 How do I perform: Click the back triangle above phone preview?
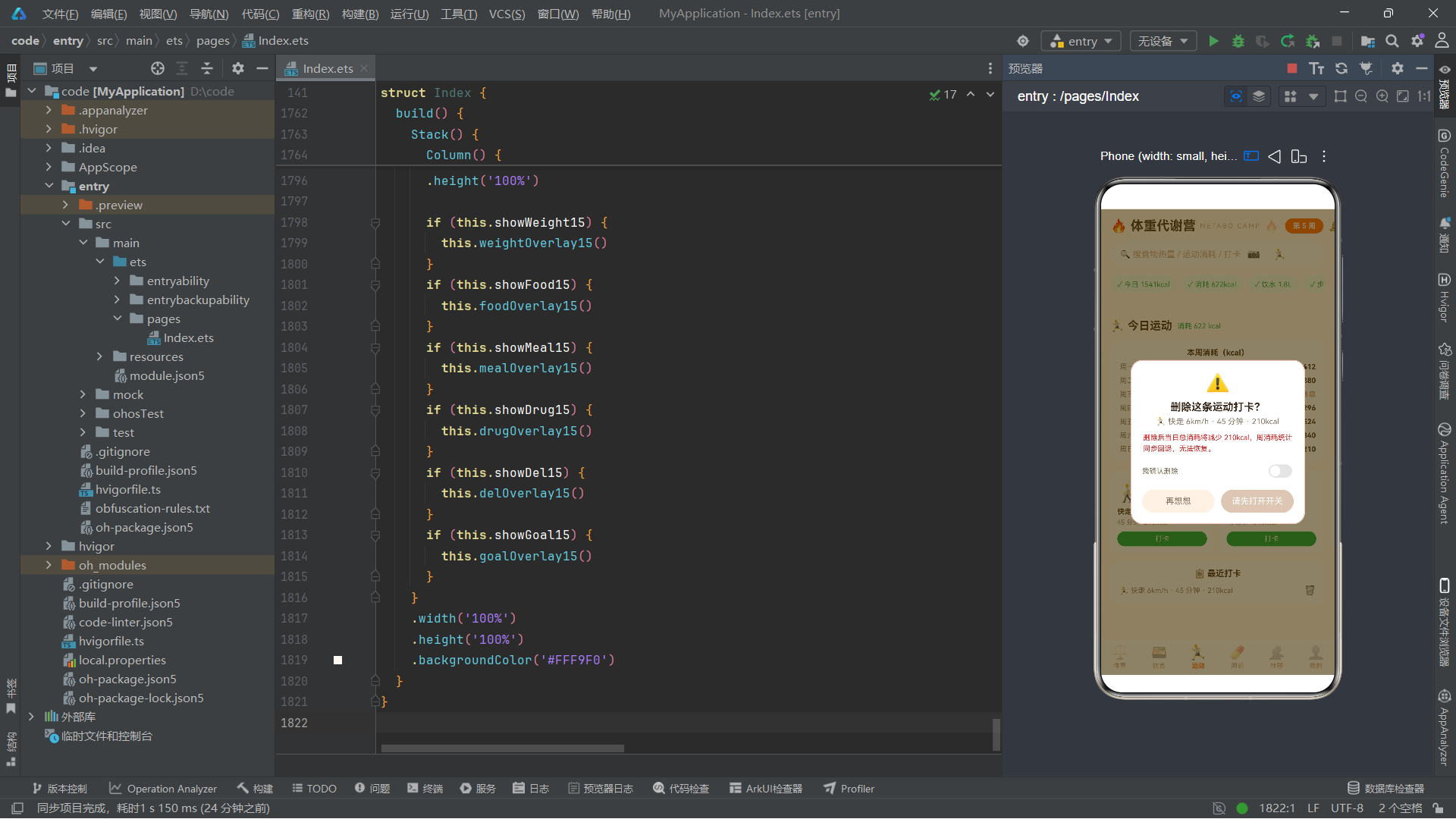point(1275,156)
